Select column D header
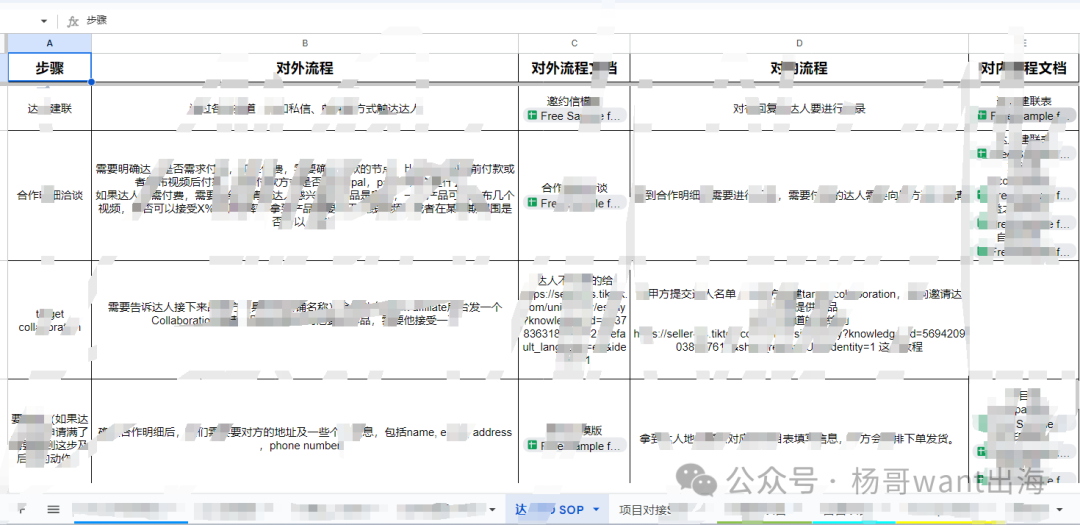 pyautogui.click(x=799, y=43)
